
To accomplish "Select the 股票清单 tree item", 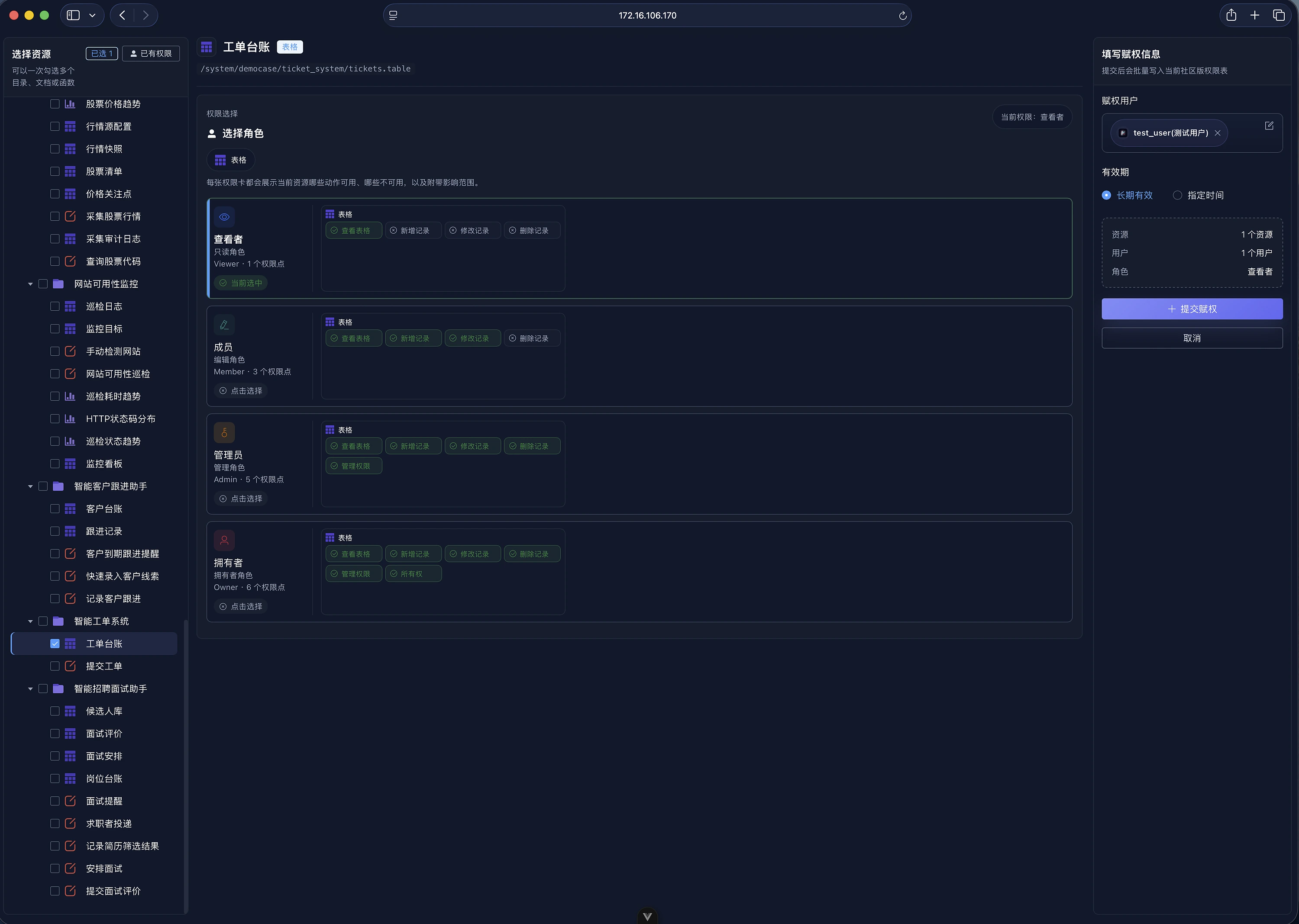I will [103, 171].
